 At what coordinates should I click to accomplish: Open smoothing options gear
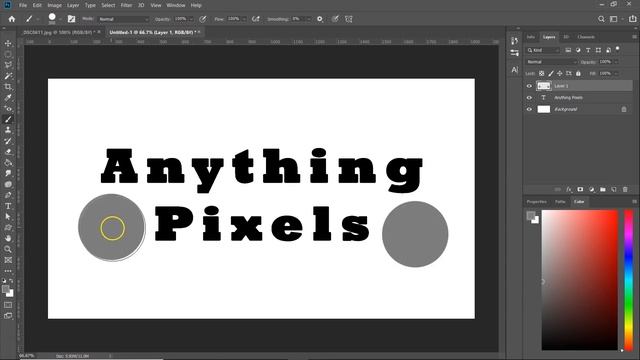[x=320, y=19]
